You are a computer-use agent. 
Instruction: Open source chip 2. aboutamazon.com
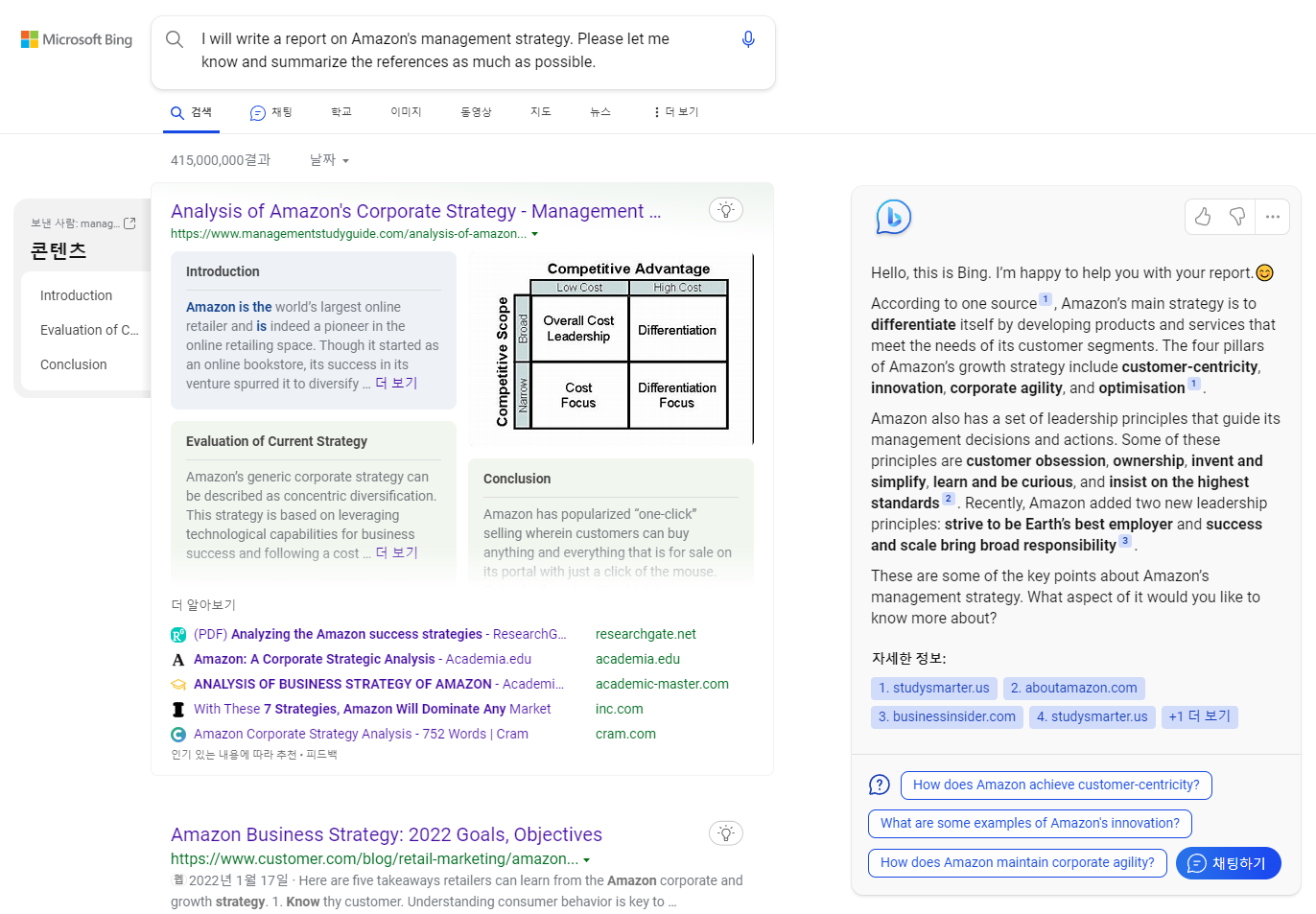(1074, 688)
